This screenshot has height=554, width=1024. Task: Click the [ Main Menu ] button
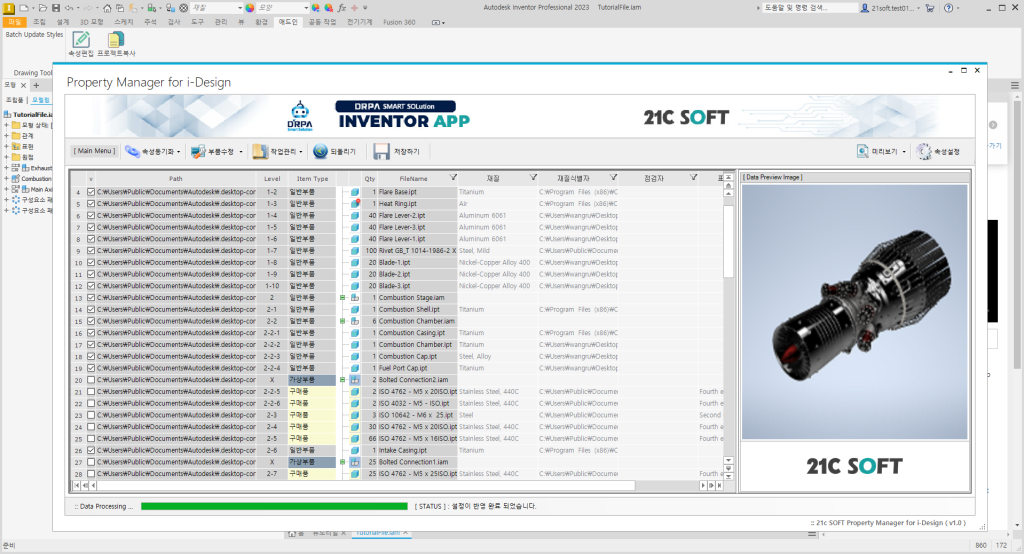tap(94, 151)
